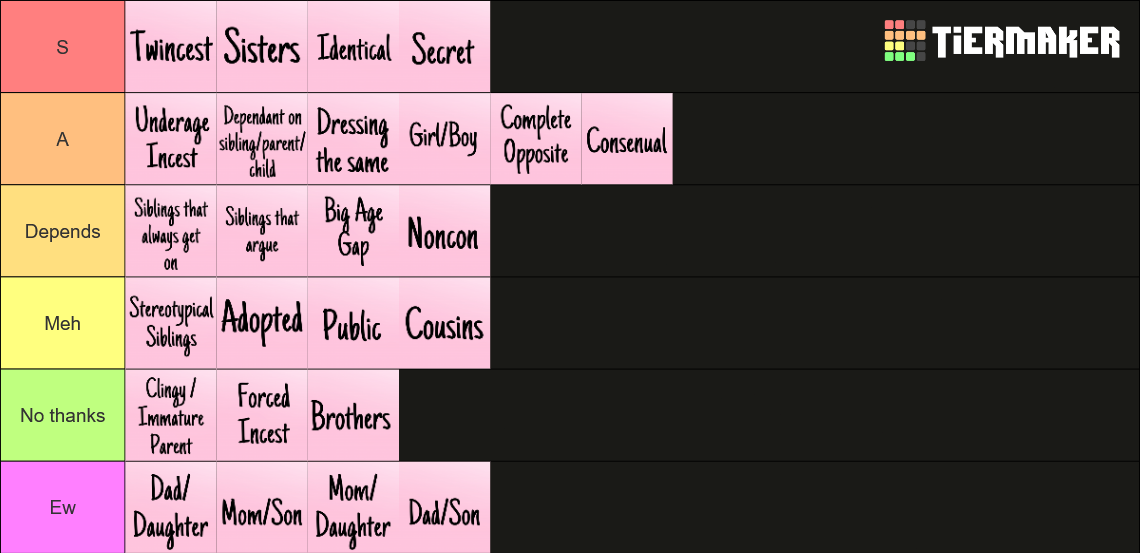The image size is (1140, 553).
Task: Select the red S tier label
Action: click(x=63, y=47)
